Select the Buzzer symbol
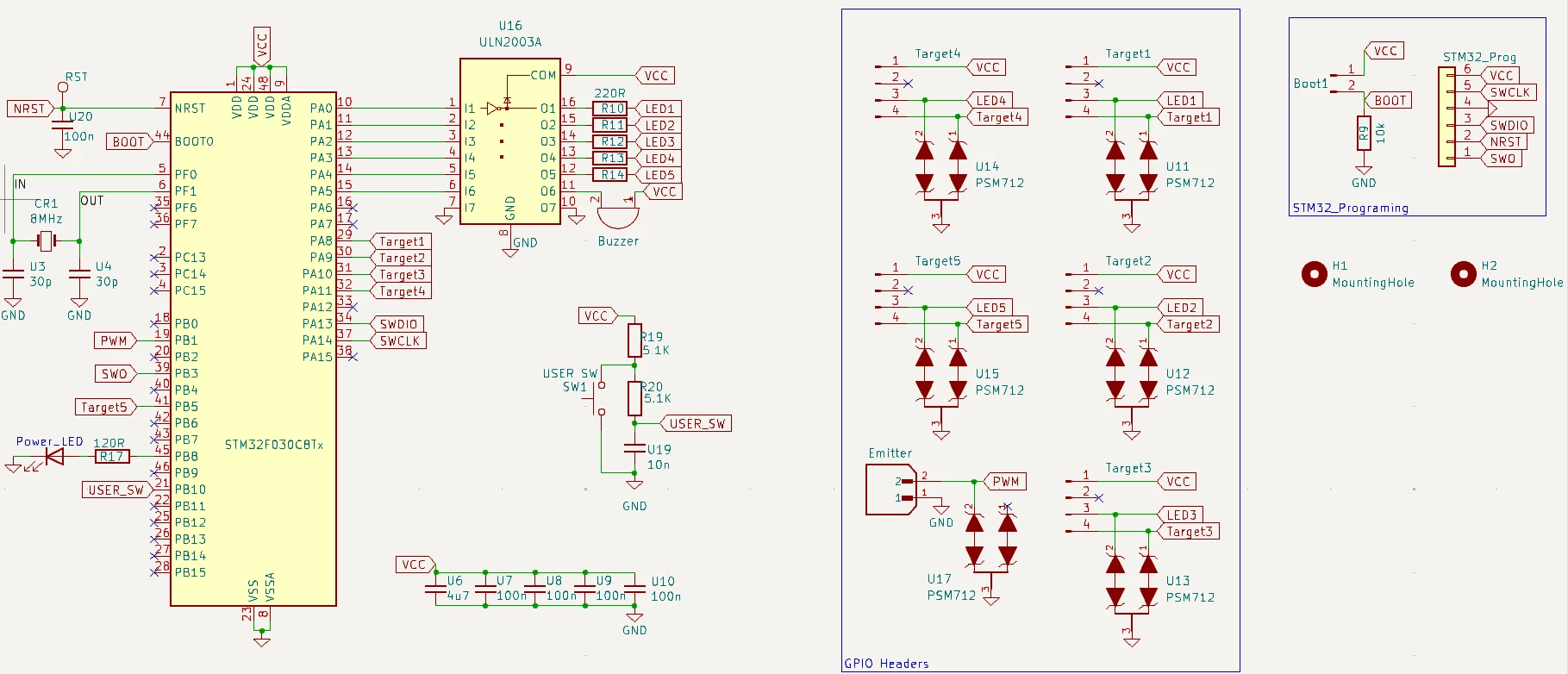 coord(618,215)
